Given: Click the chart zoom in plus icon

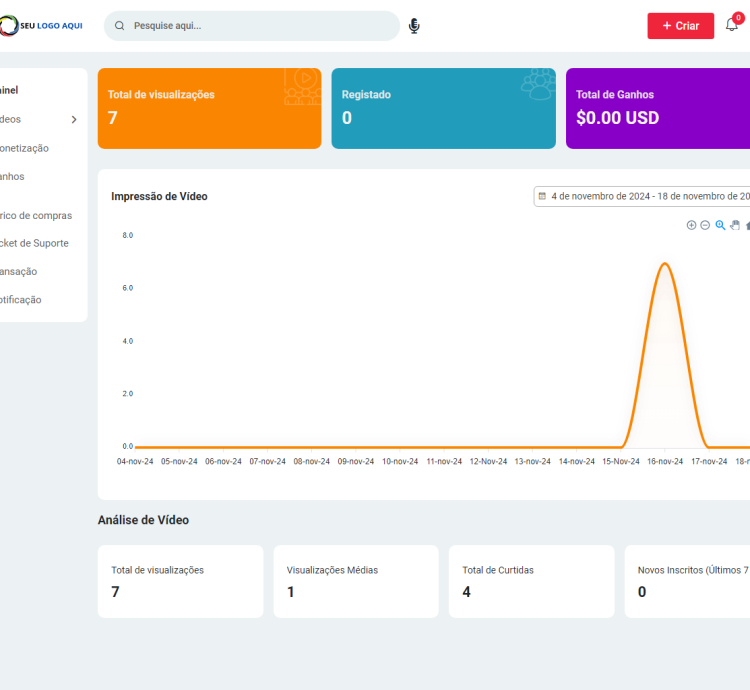Looking at the screenshot, I should pos(691,225).
